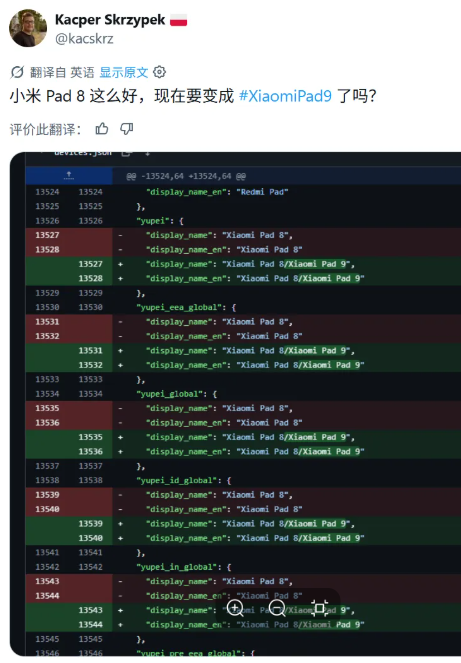The width and height of the screenshot is (461, 663).
Task: Open the #XiaomiPad9 hashtag
Action: click(285, 96)
